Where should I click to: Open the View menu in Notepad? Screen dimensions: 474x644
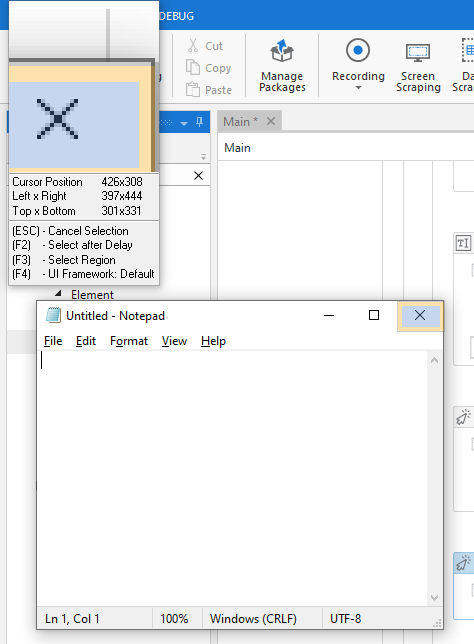tap(174, 341)
